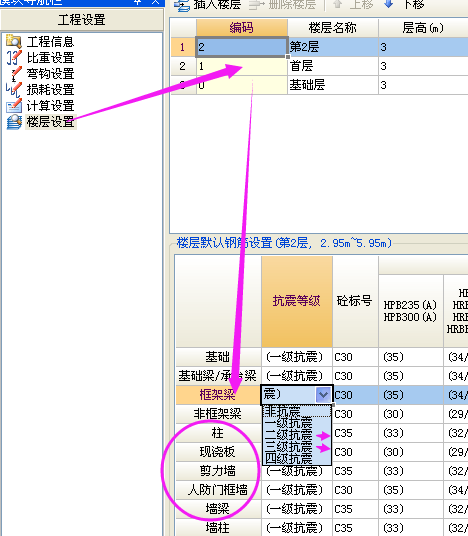This screenshot has width=468, height=536.
Task: Select the 框架梁 row header
Action: point(218,395)
